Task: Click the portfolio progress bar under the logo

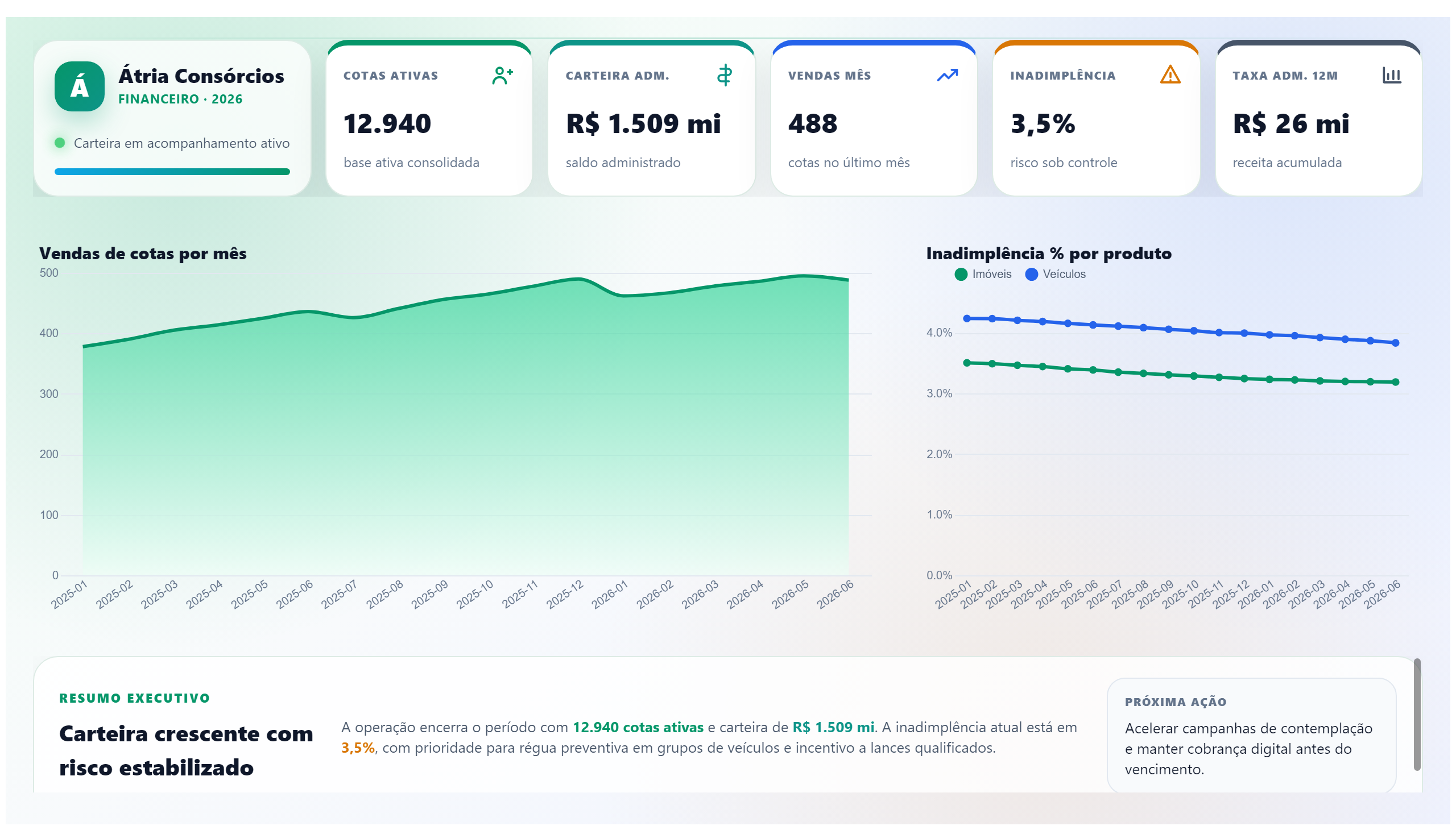Action: (x=172, y=172)
